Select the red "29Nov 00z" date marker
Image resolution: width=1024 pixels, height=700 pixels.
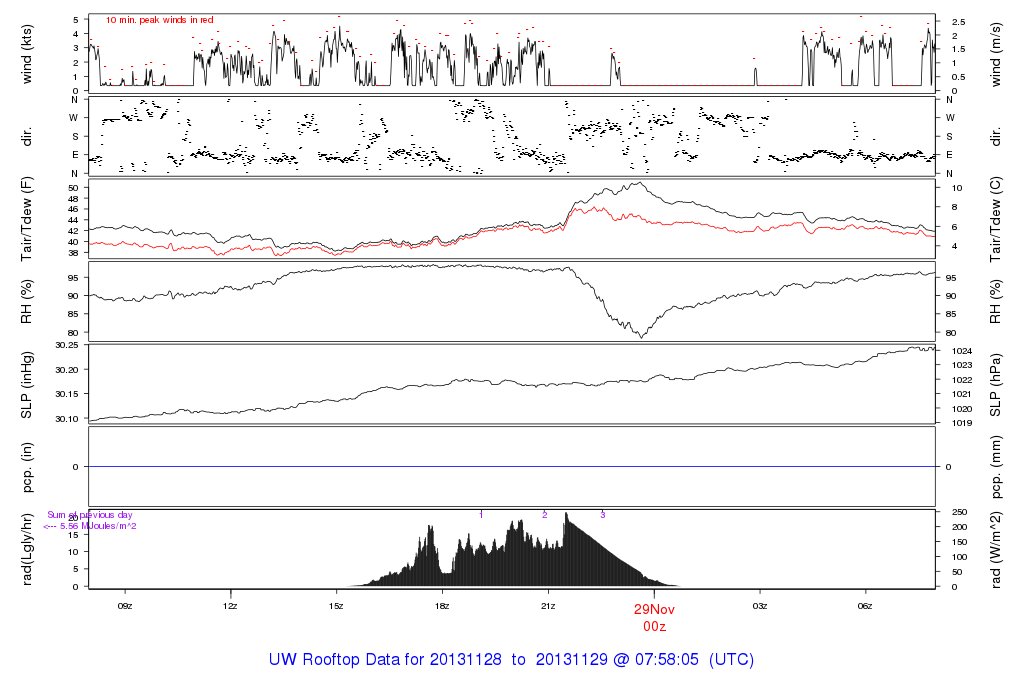coord(654,616)
